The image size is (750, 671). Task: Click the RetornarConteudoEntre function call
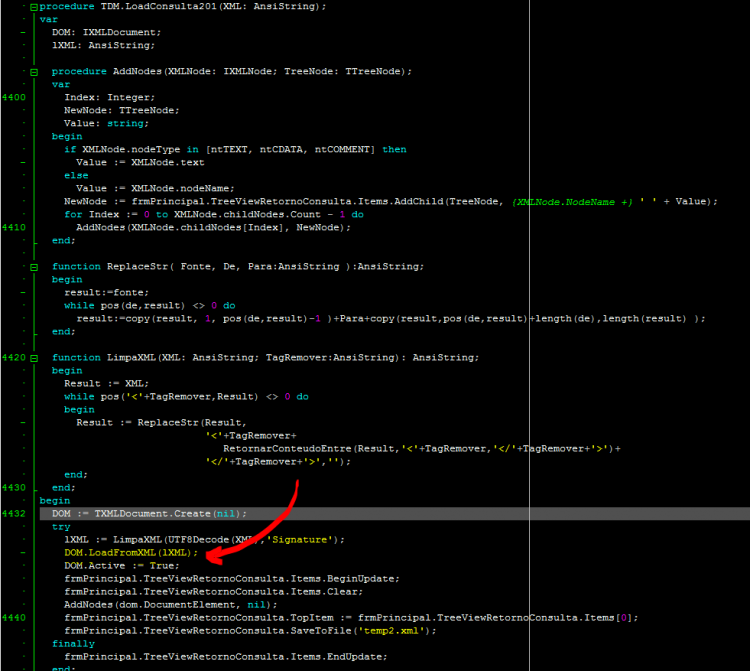point(287,449)
